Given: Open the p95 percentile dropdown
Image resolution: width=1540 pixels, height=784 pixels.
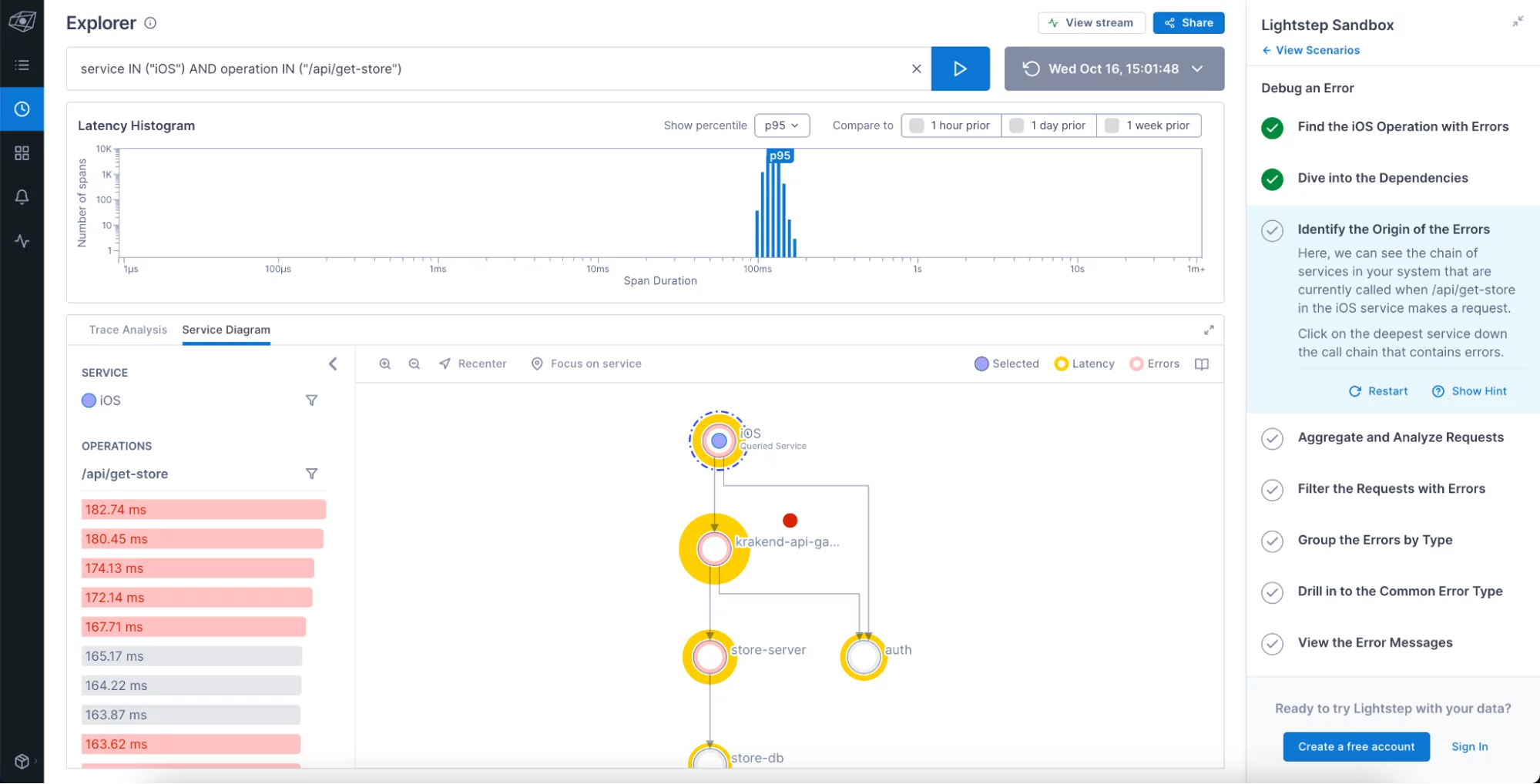Looking at the screenshot, I should click(781, 126).
